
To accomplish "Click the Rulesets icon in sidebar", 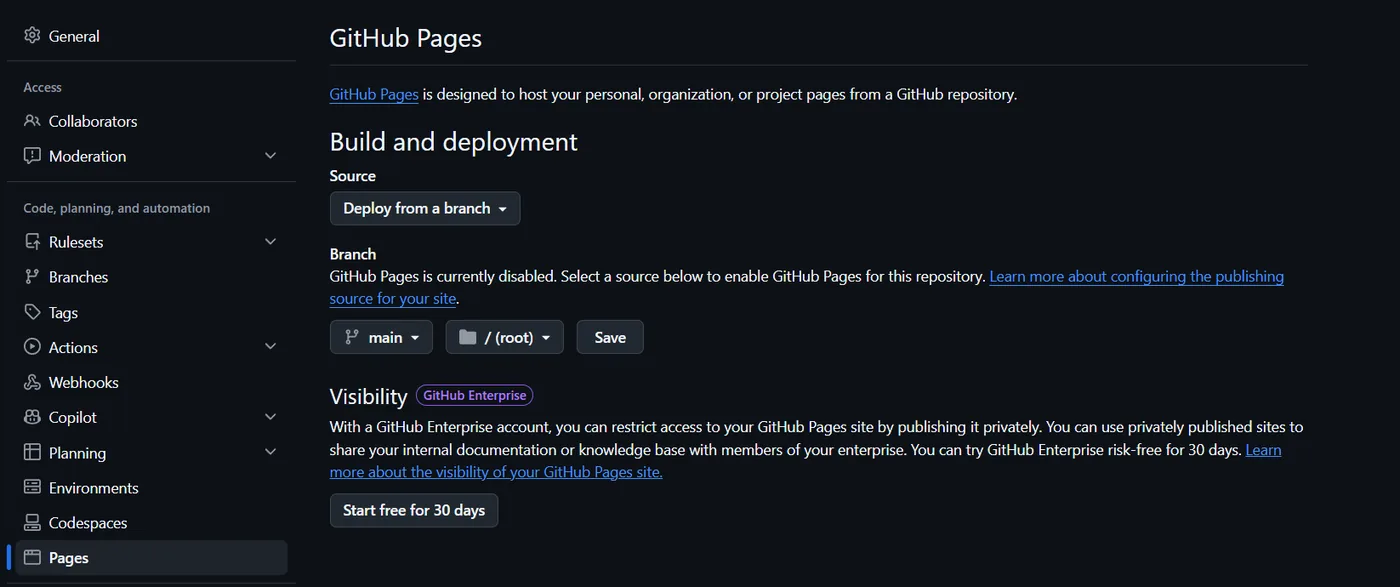I will (x=32, y=242).
